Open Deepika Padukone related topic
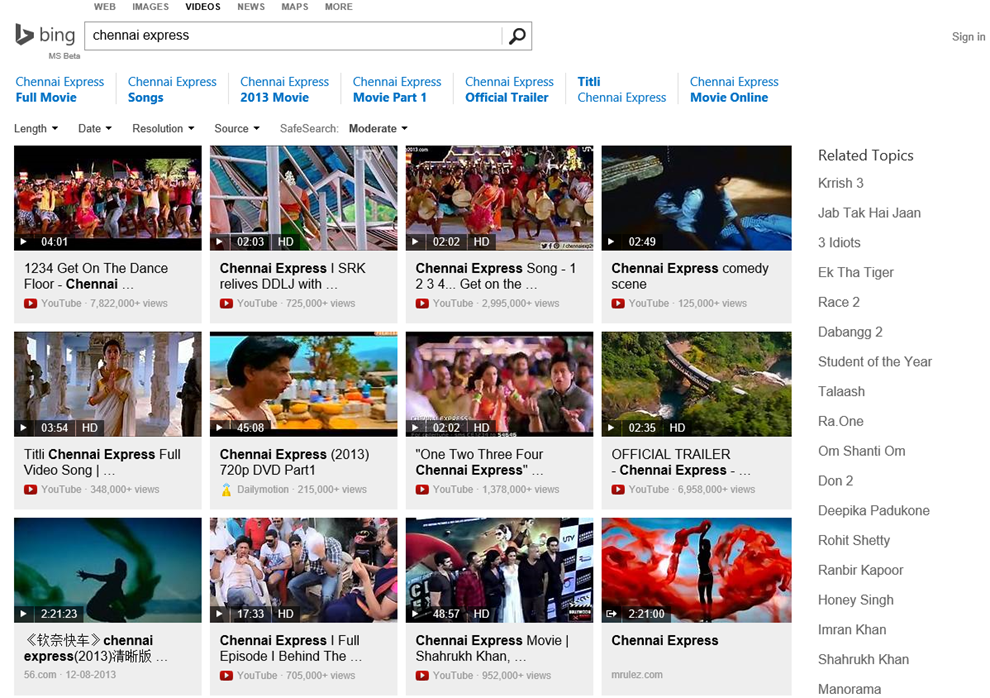This screenshot has width=990, height=698. [x=873, y=510]
